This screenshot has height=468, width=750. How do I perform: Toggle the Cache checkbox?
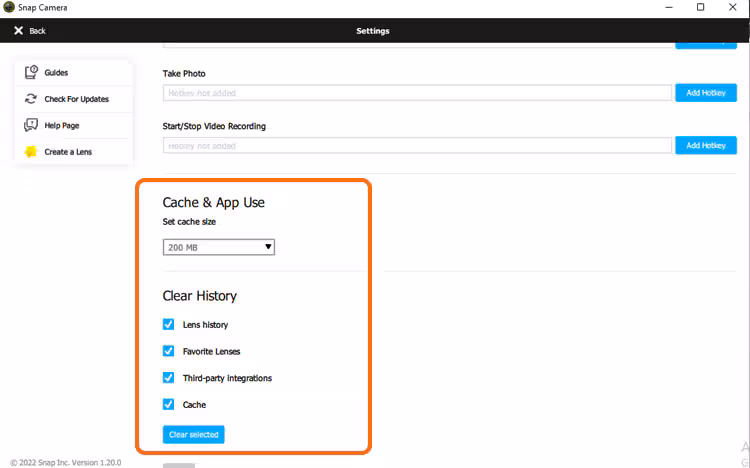(168, 404)
